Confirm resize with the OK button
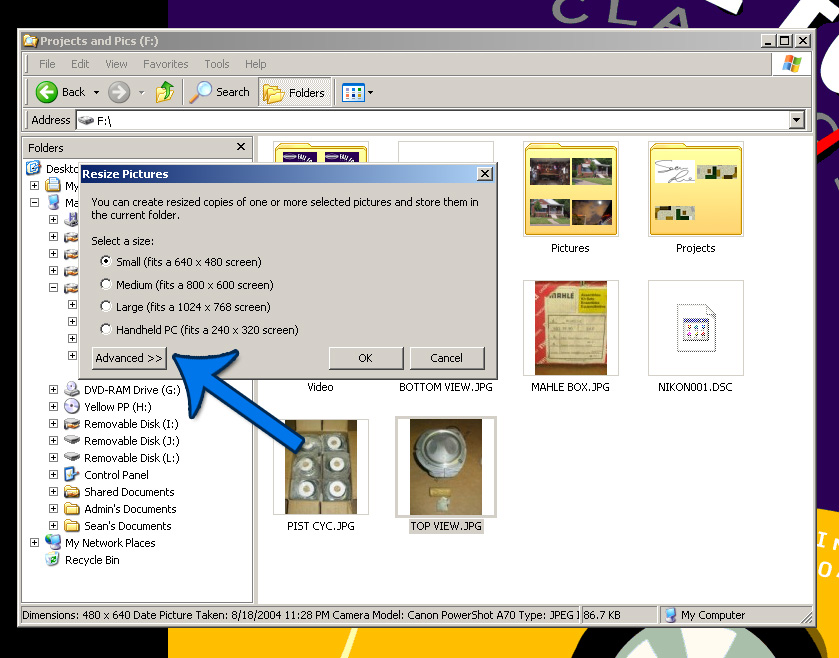Image resolution: width=839 pixels, height=658 pixels. click(x=366, y=358)
